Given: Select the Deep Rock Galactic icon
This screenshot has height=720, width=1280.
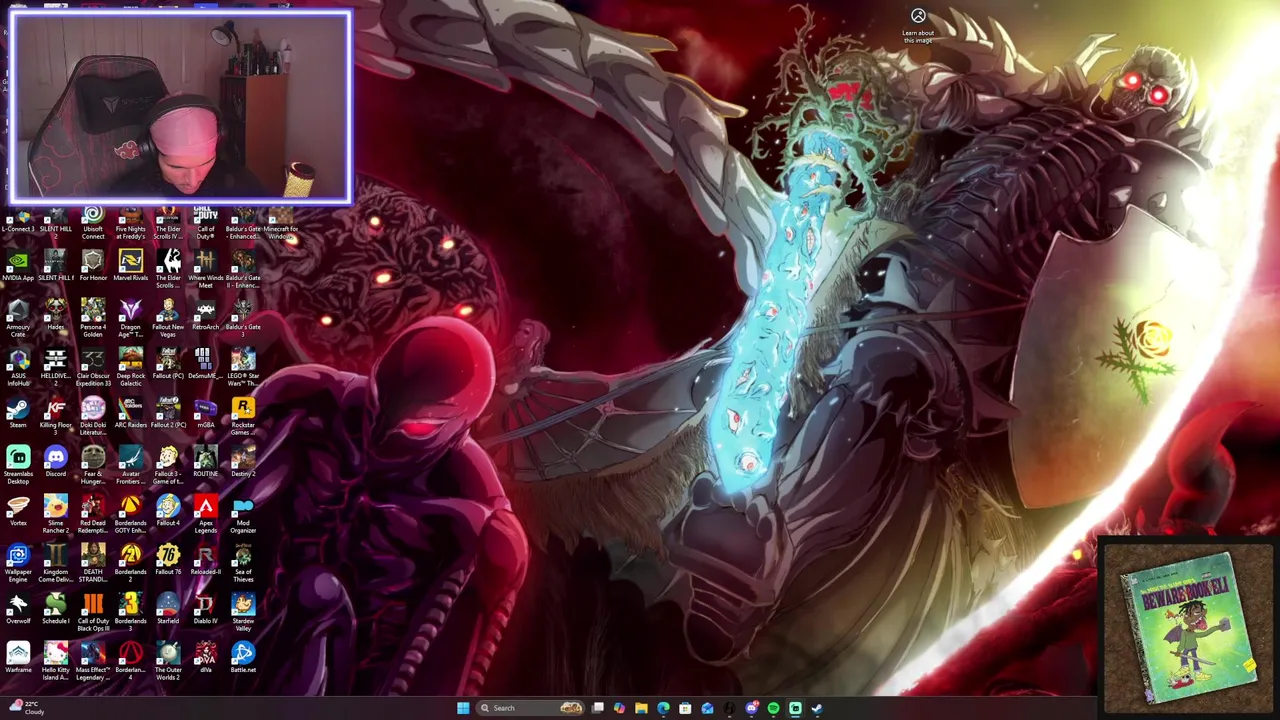Looking at the screenshot, I should tap(130, 369).
